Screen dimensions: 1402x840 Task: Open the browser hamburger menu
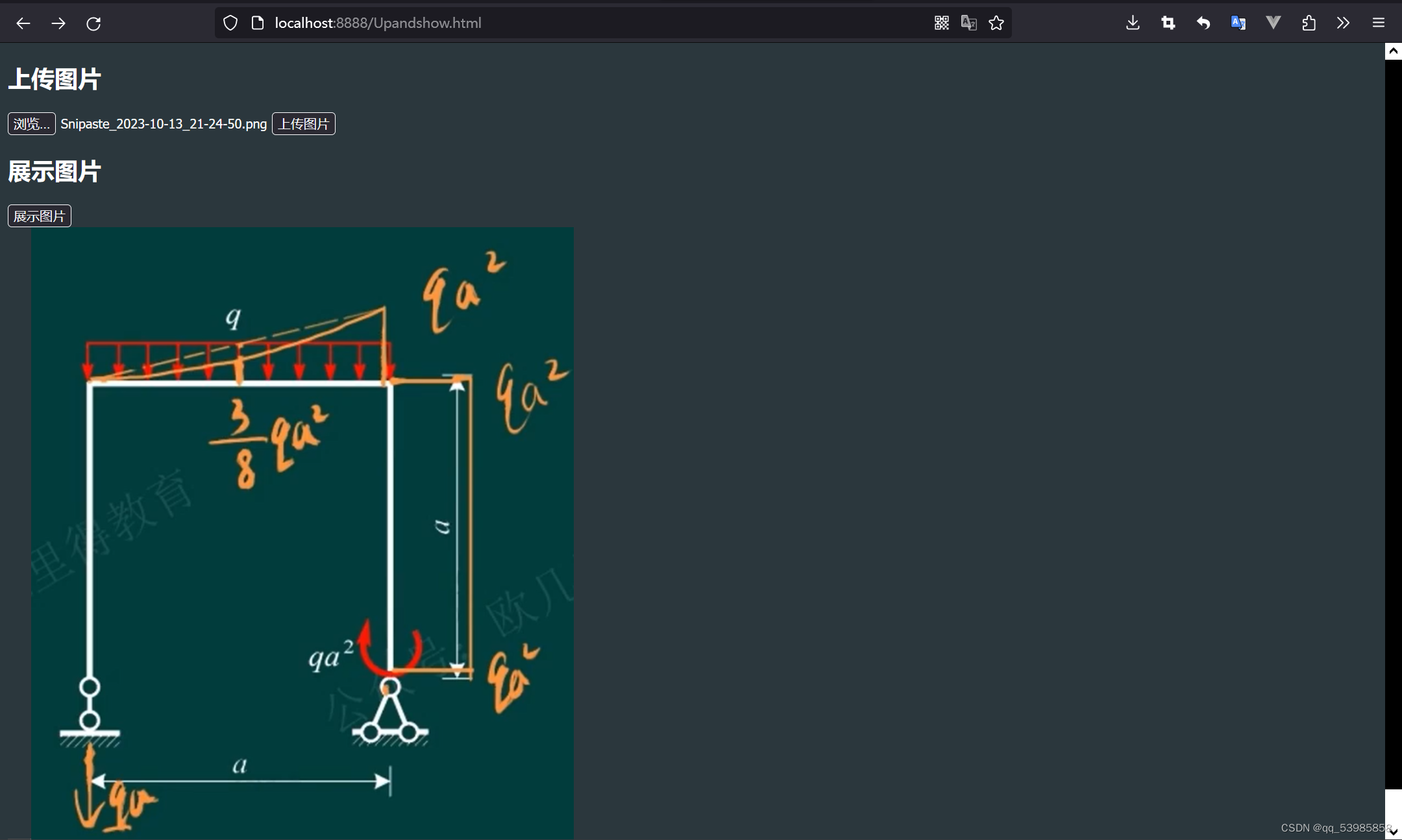point(1379,23)
